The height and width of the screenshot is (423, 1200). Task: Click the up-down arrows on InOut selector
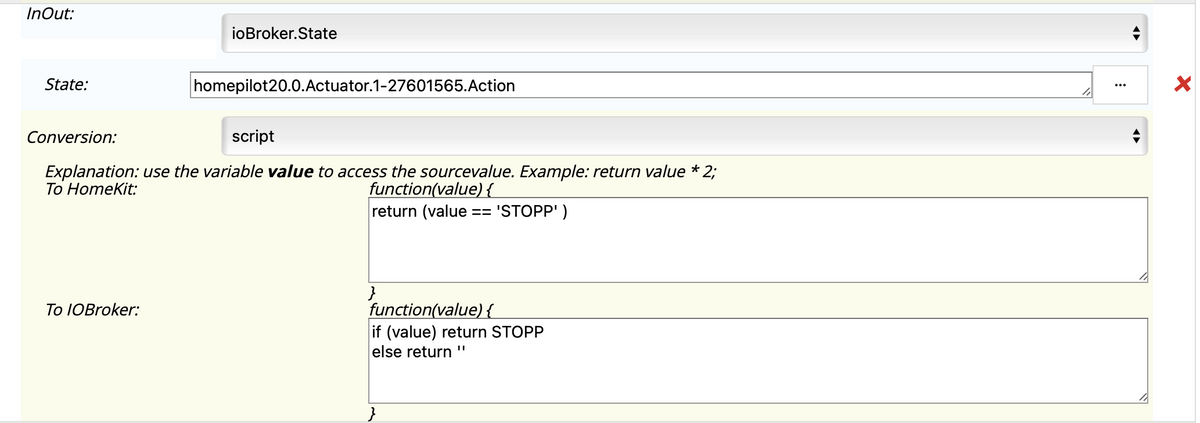click(1136, 34)
